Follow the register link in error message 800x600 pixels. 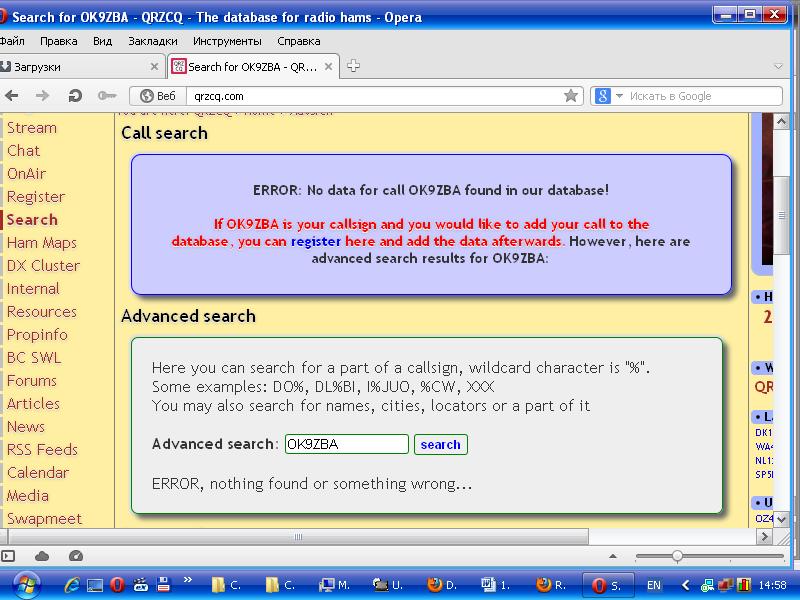coord(316,241)
